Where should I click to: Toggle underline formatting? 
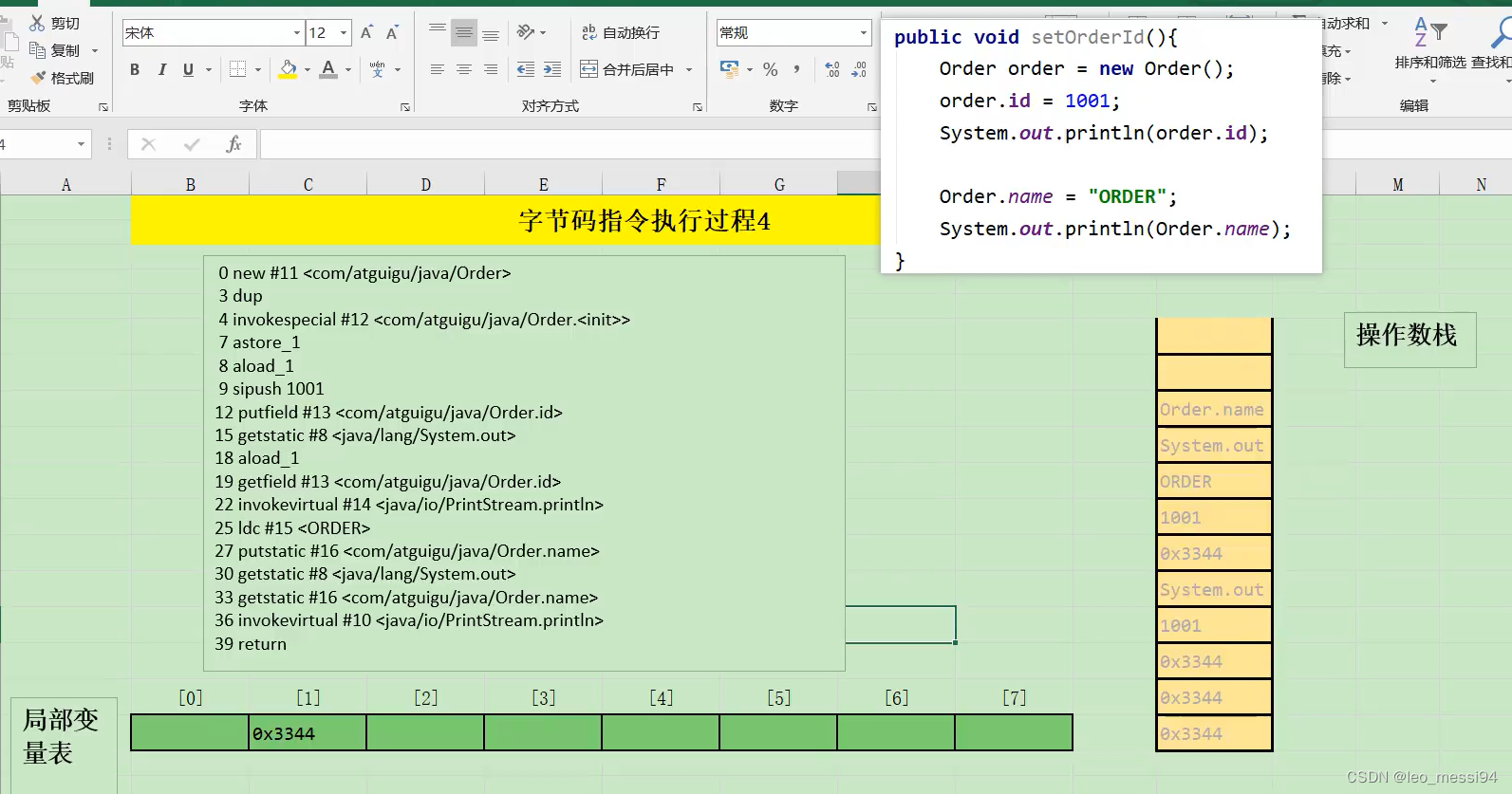click(x=188, y=69)
